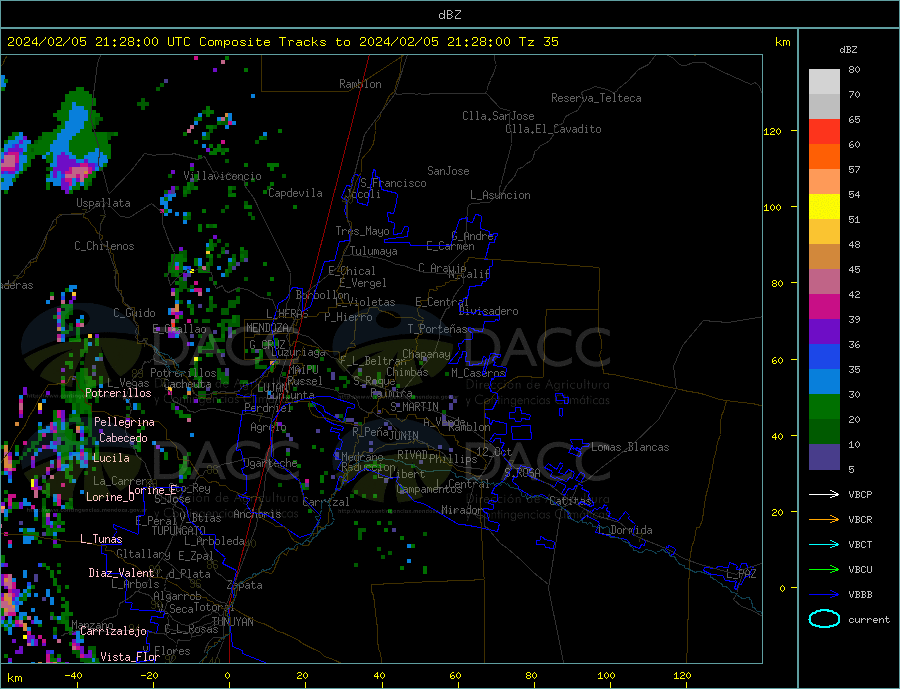
Task: Click the Uspallata map label
Action: pyautogui.click(x=103, y=203)
